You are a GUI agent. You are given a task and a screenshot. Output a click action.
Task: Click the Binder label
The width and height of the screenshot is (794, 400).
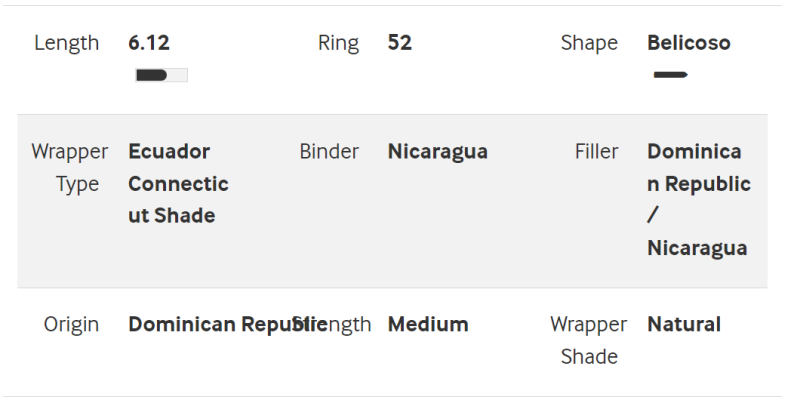[329, 151]
